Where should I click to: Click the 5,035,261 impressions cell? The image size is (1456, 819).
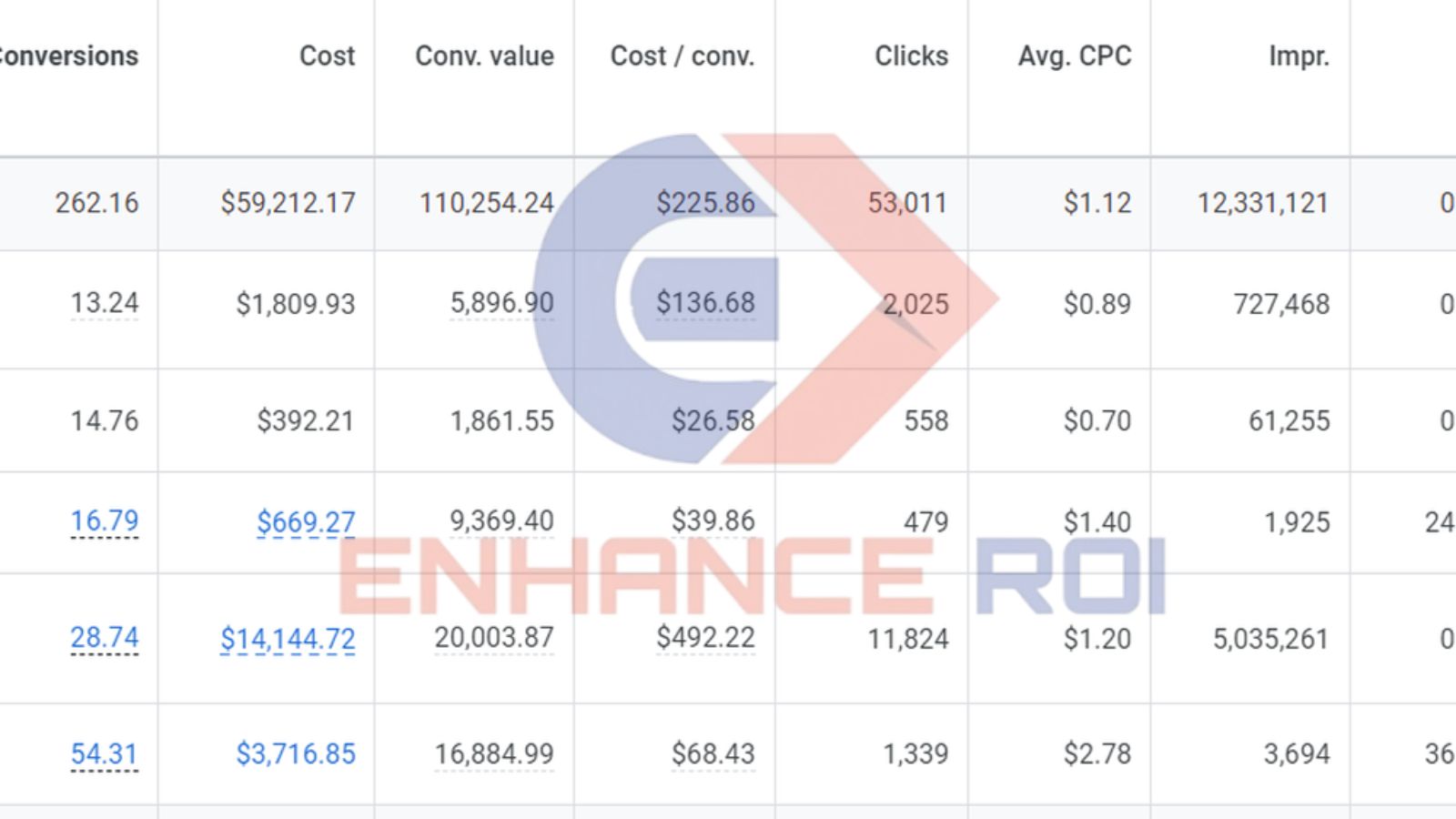pyautogui.click(x=1271, y=639)
